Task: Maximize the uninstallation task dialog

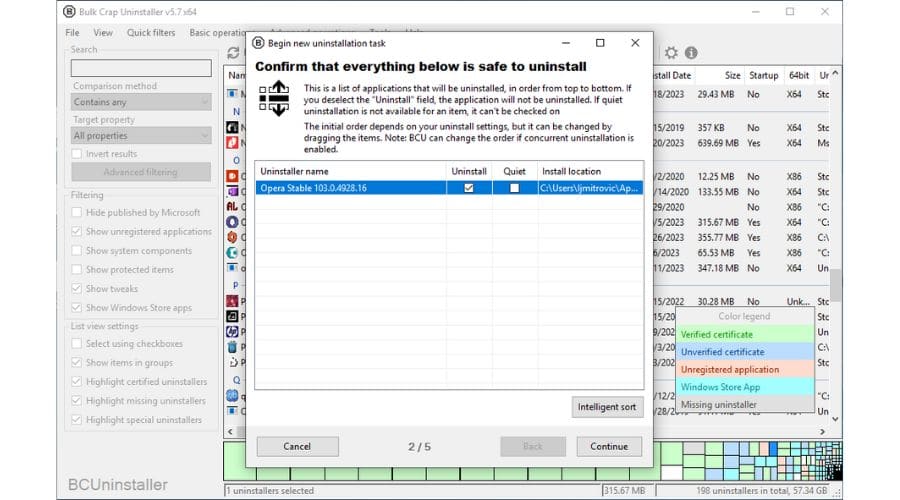Action: (x=600, y=43)
